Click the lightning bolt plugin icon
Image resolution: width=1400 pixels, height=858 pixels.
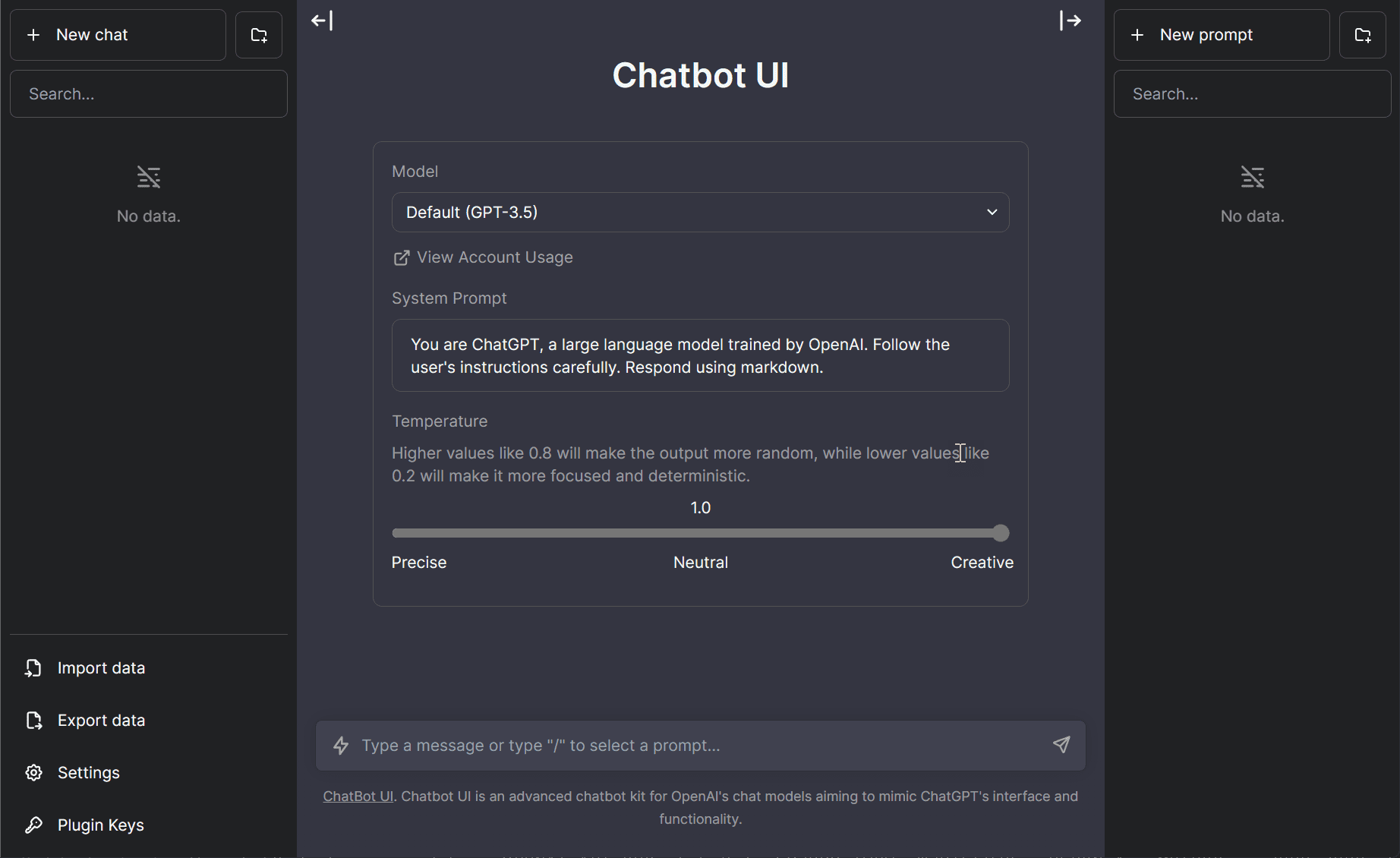[x=341, y=746]
